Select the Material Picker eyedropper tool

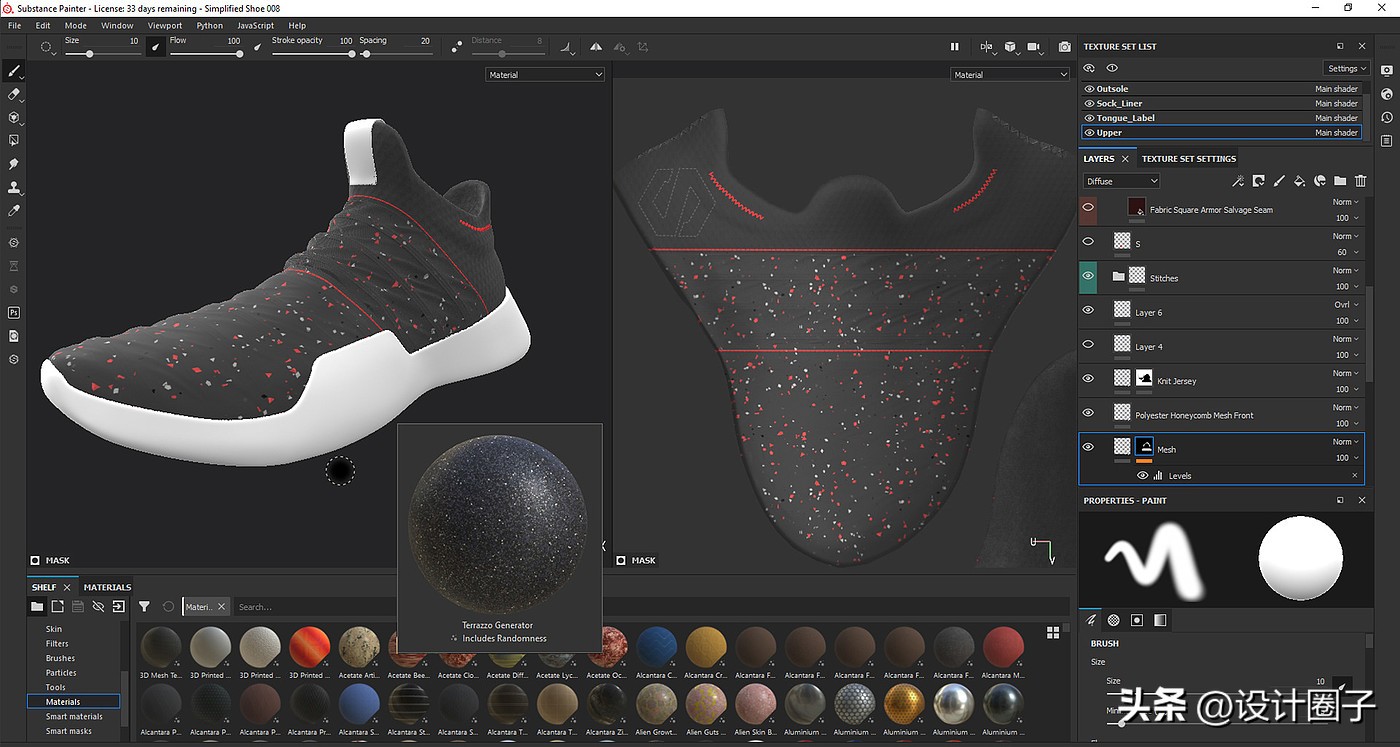pos(14,211)
